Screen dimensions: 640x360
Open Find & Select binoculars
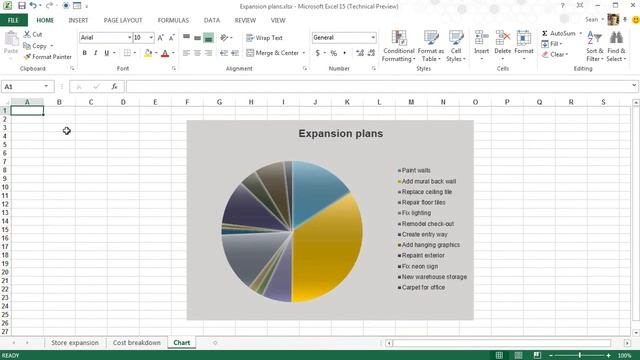616,46
